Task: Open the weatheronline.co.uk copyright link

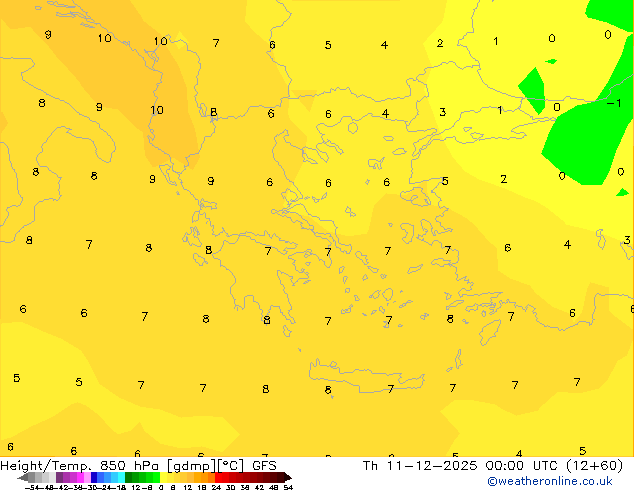Action: [x=550, y=481]
